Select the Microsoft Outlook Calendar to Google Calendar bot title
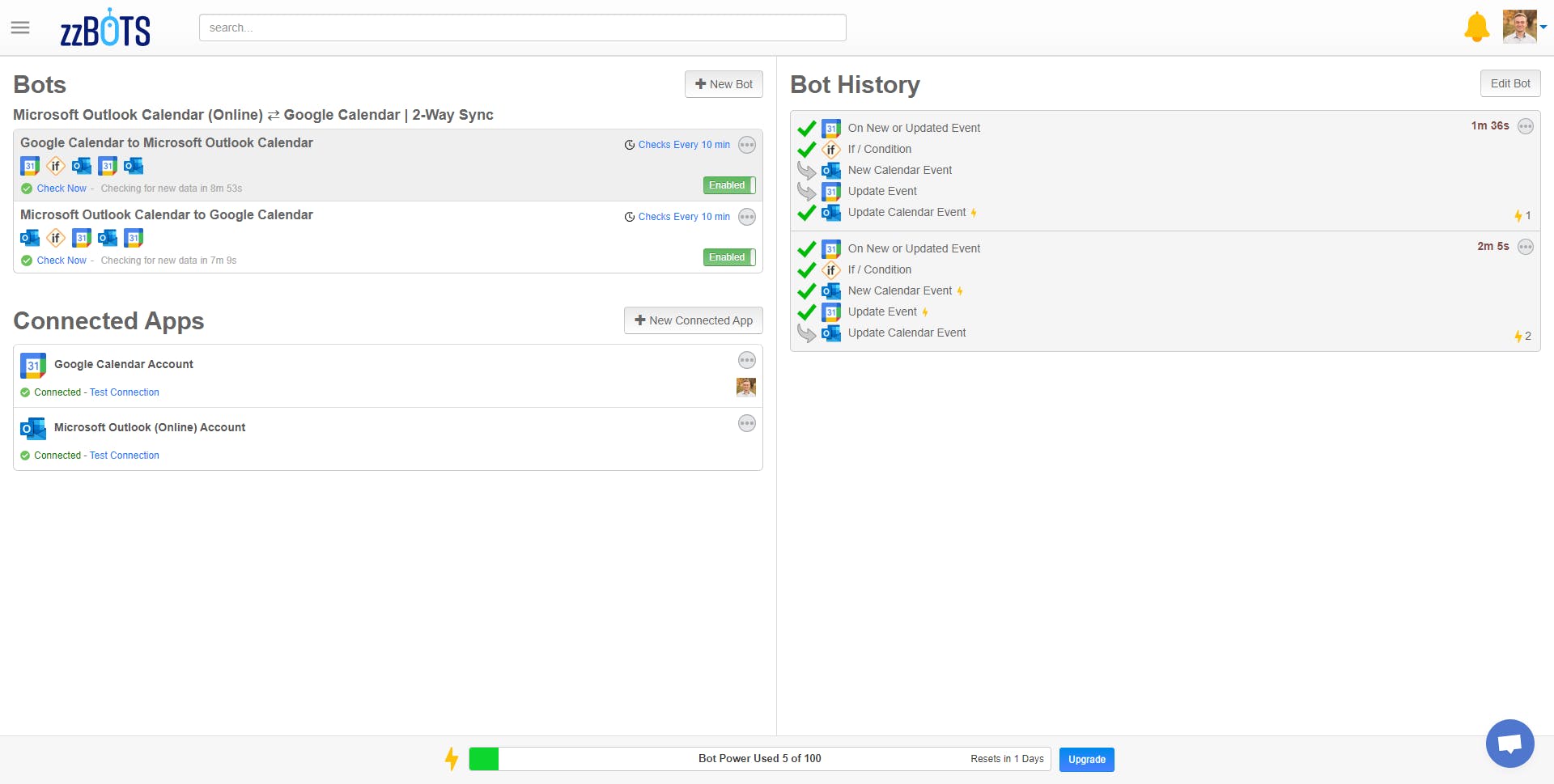Screen dimensions: 1554x784 point(167,214)
